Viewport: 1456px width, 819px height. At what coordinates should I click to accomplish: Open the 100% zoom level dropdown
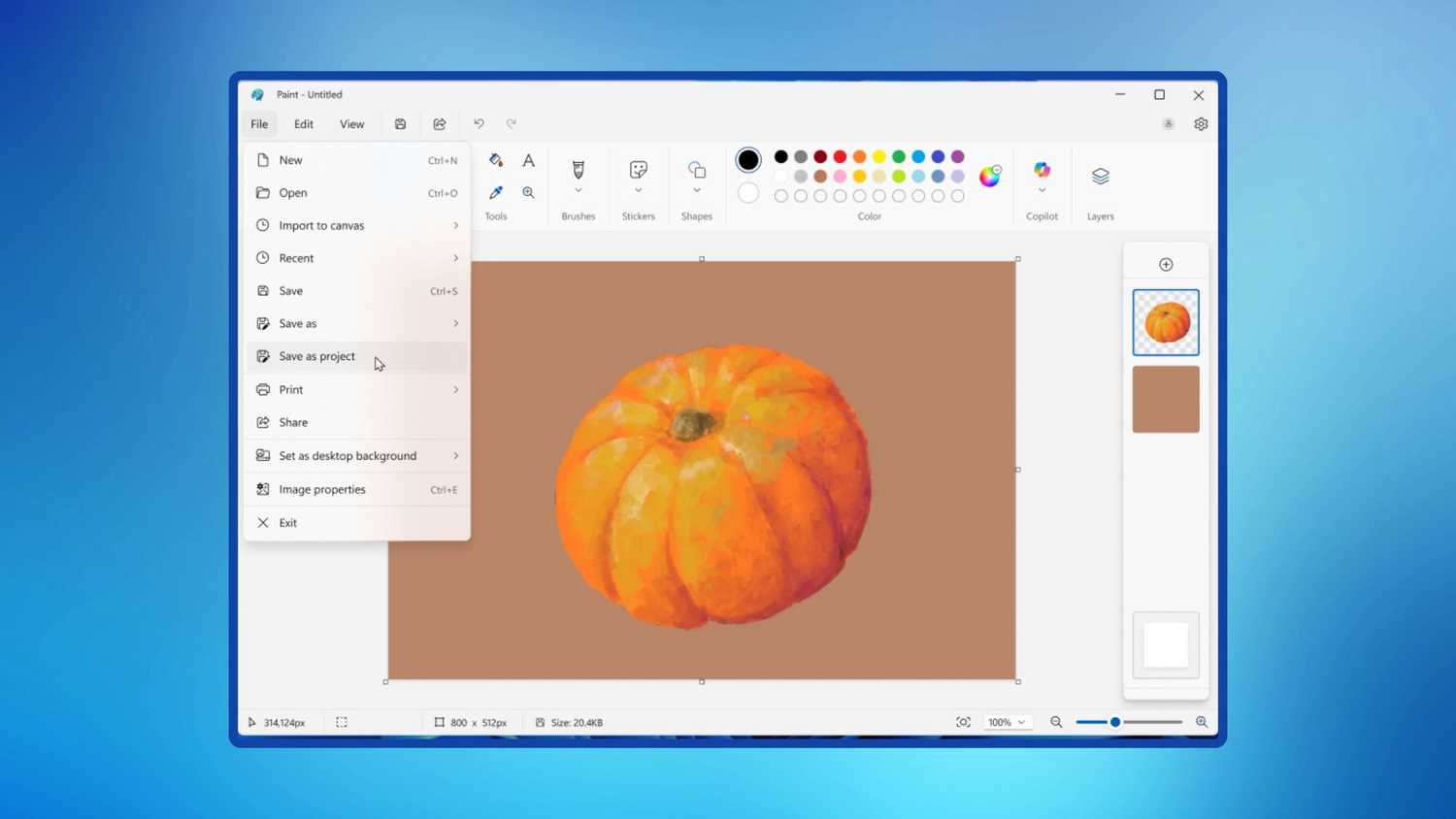(1006, 722)
